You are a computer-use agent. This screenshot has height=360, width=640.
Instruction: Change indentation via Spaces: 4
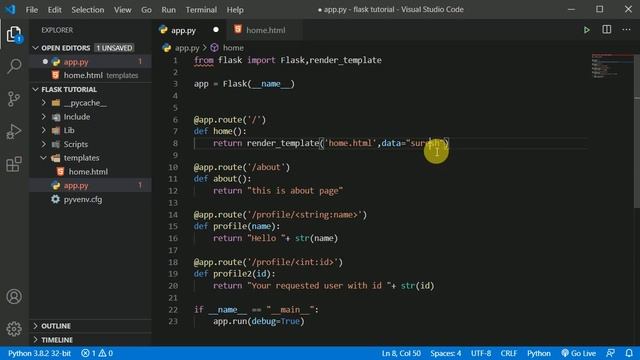pos(445,353)
